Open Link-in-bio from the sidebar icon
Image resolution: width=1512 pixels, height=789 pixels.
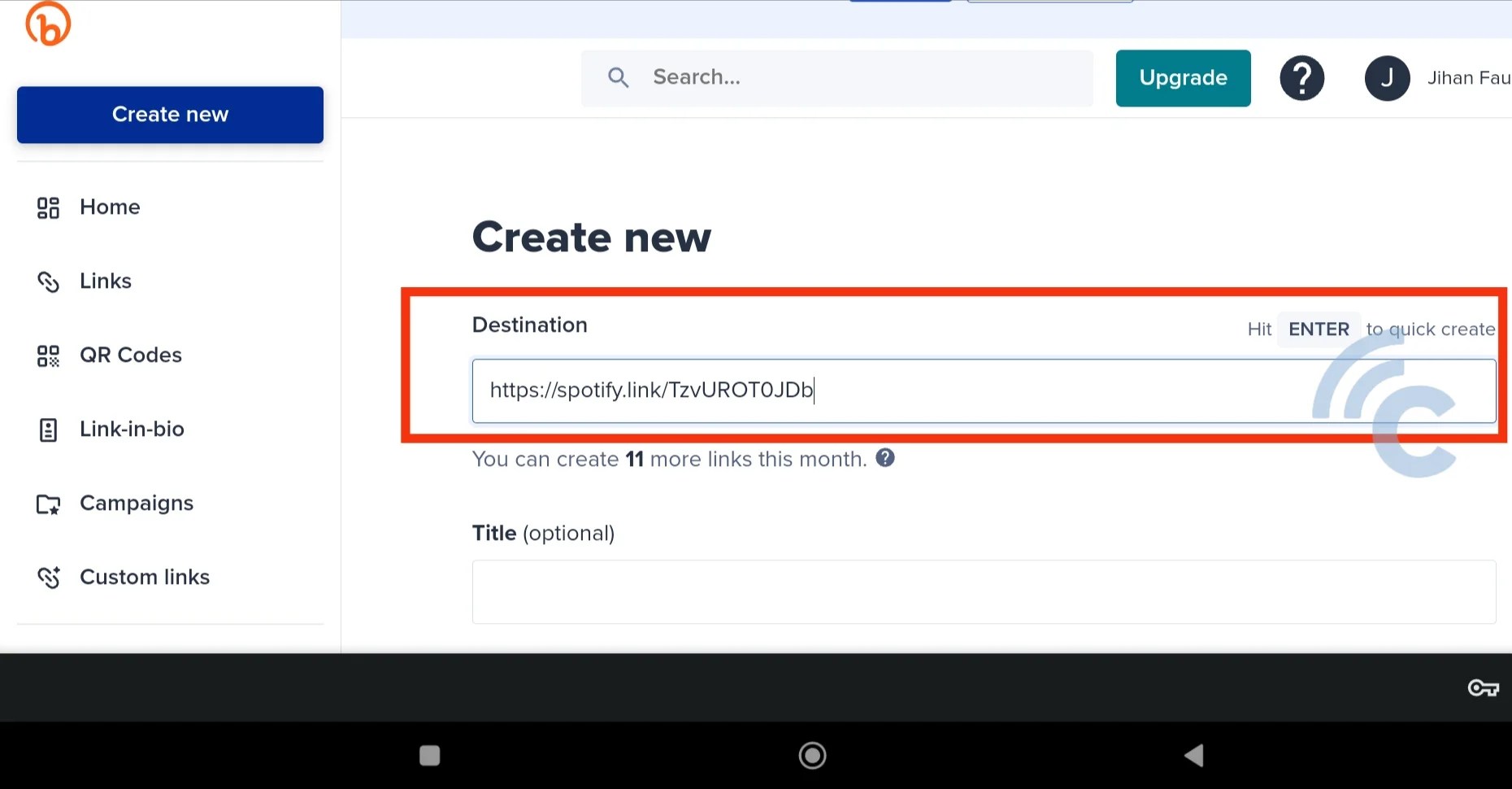coord(48,429)
